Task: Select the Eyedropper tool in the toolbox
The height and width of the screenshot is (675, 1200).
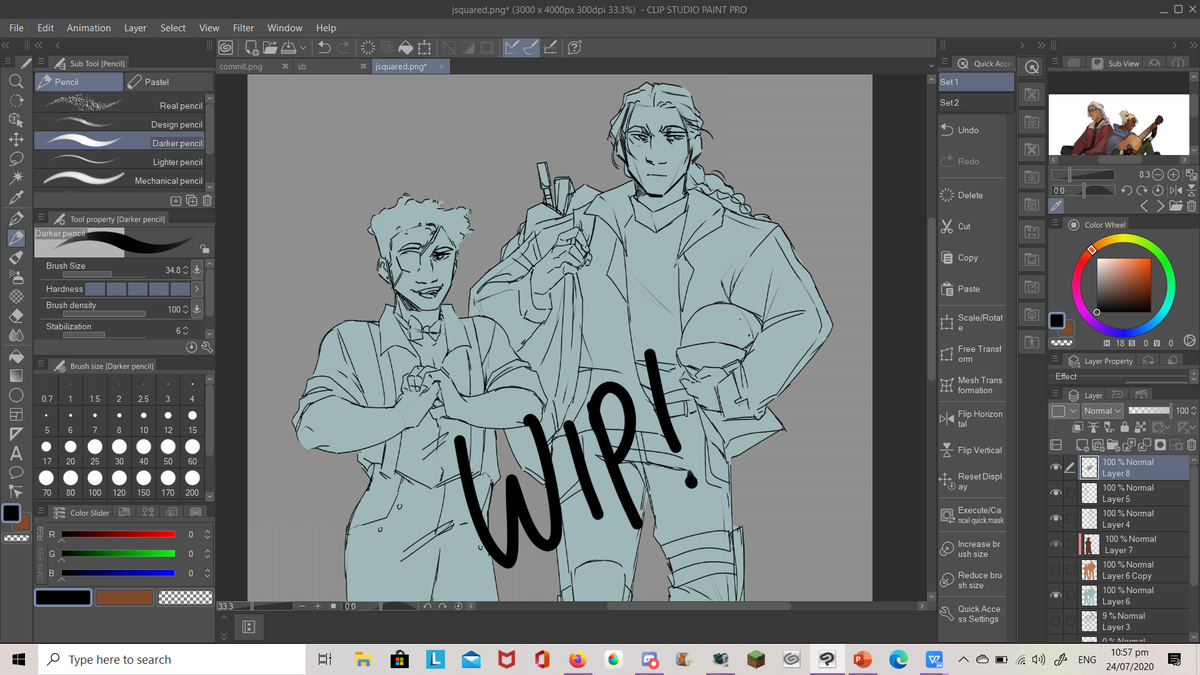Action: point(15,196)
